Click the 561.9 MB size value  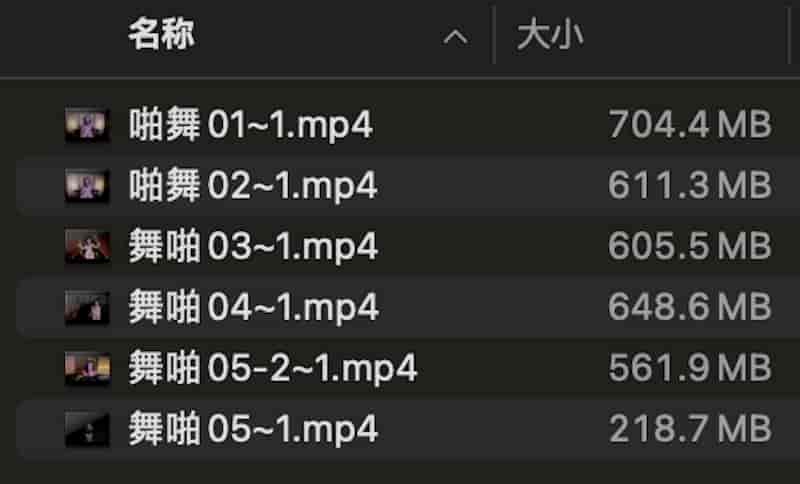pyautogui.click(x=690, y=369)
